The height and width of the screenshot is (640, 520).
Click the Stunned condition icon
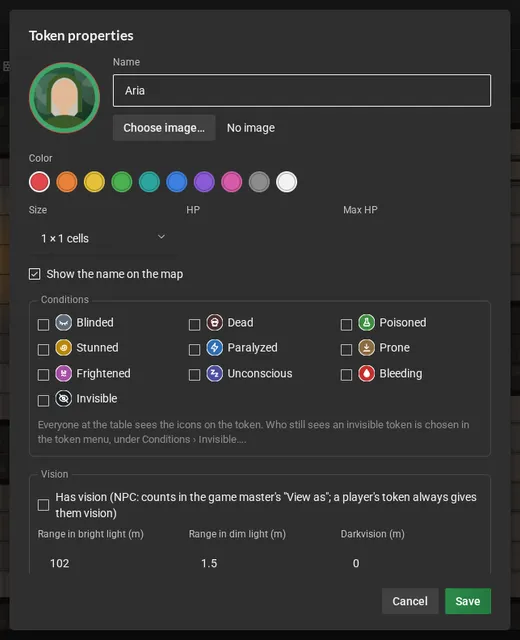coord(63,348)
